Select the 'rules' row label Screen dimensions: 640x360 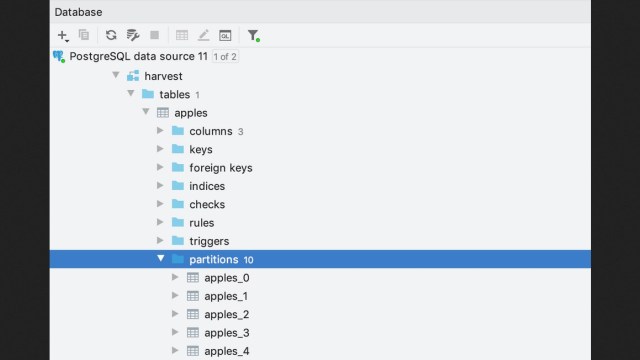(202, 223)
